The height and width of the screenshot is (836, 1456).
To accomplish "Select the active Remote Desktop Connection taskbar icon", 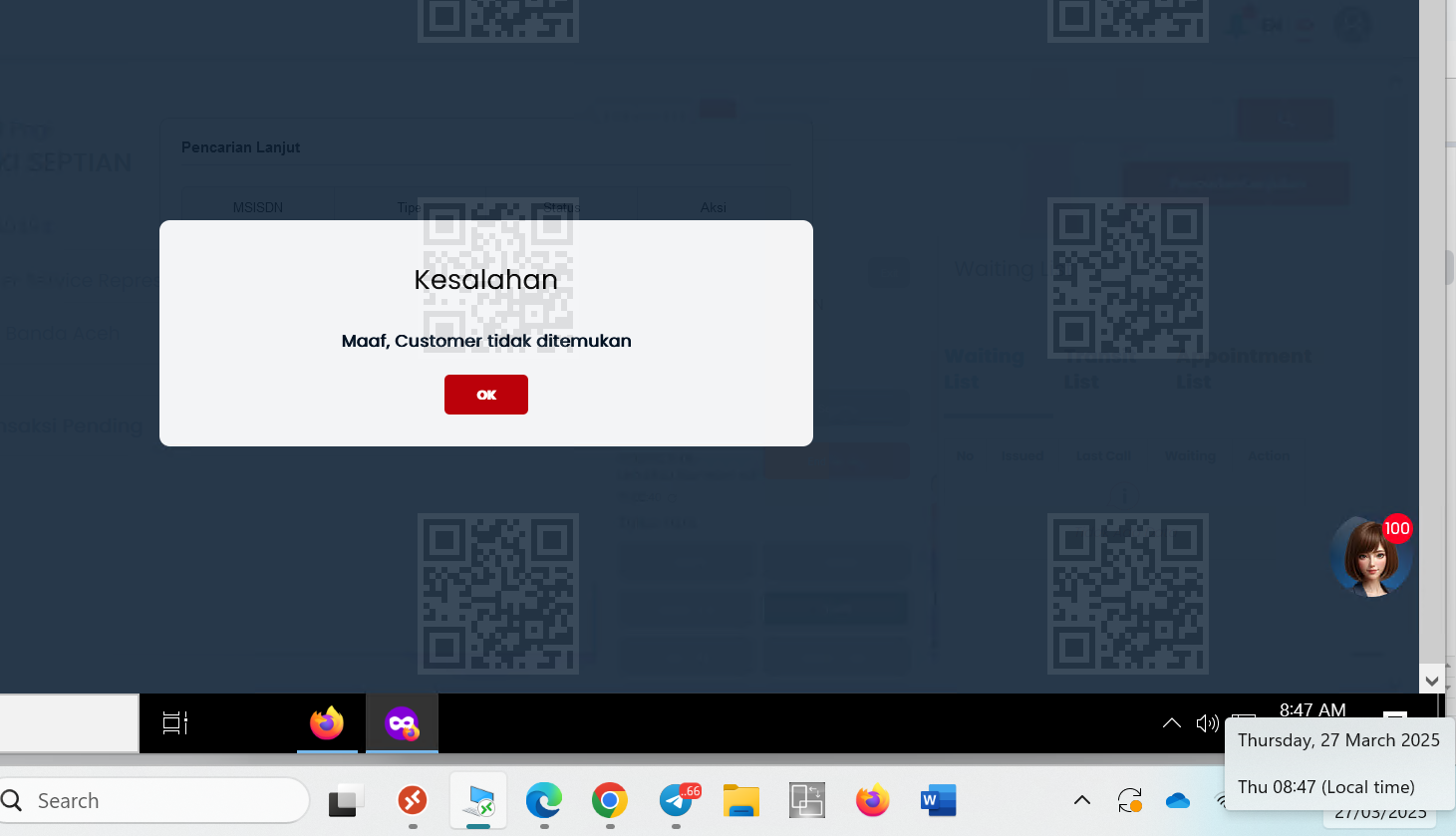I will tap(478, 800).
